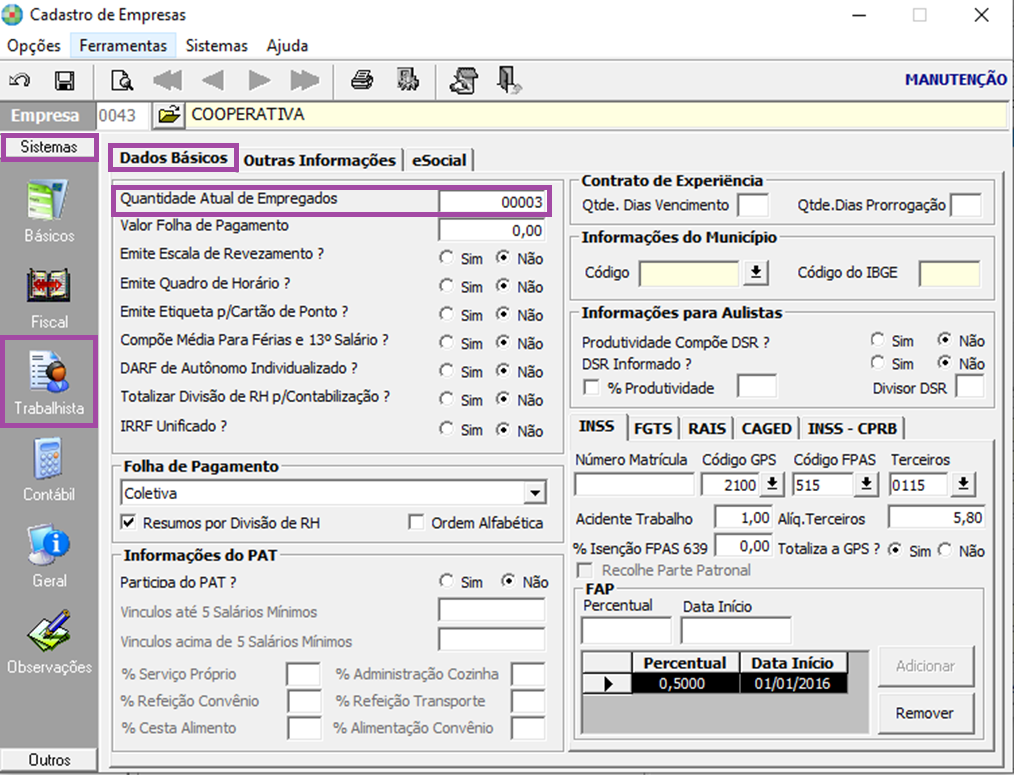Click the Adicionar button
Screen dimensions: 1014x775
tap(925, 666)
